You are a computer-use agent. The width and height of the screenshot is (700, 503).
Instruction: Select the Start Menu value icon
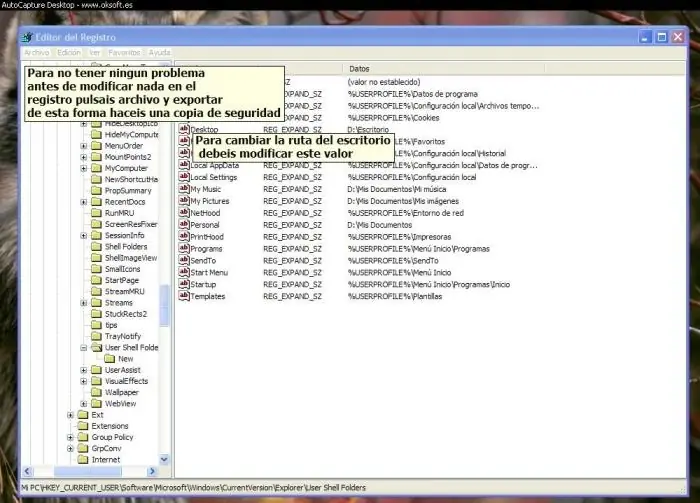click(x=184, y=272)
